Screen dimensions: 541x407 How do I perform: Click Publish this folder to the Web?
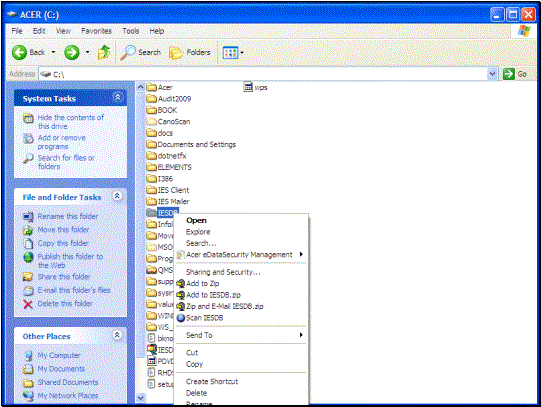click(x=70, y=261)
